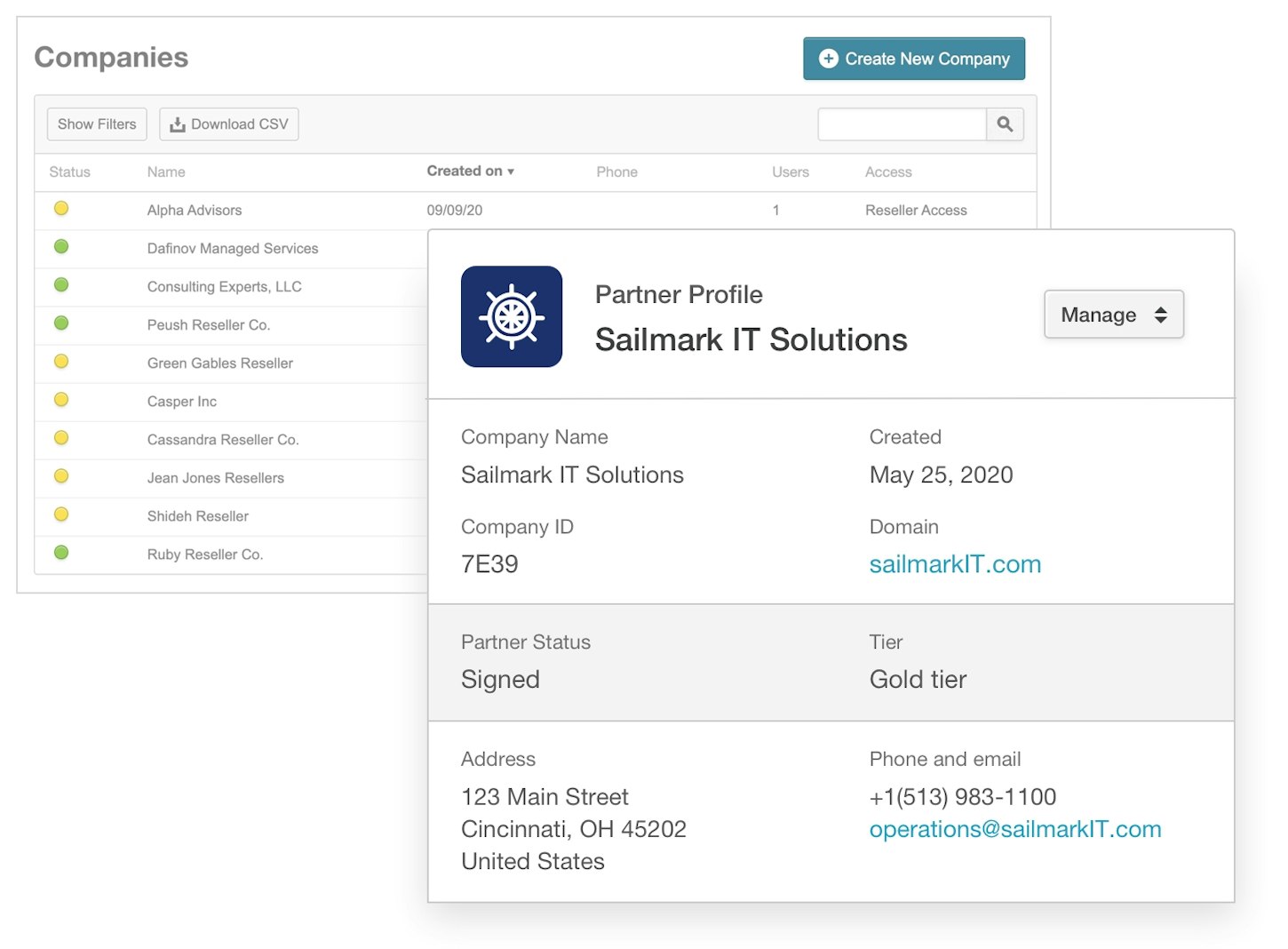
Task: Click yellow status dot for Shideh Reseller
Action: 61,514
